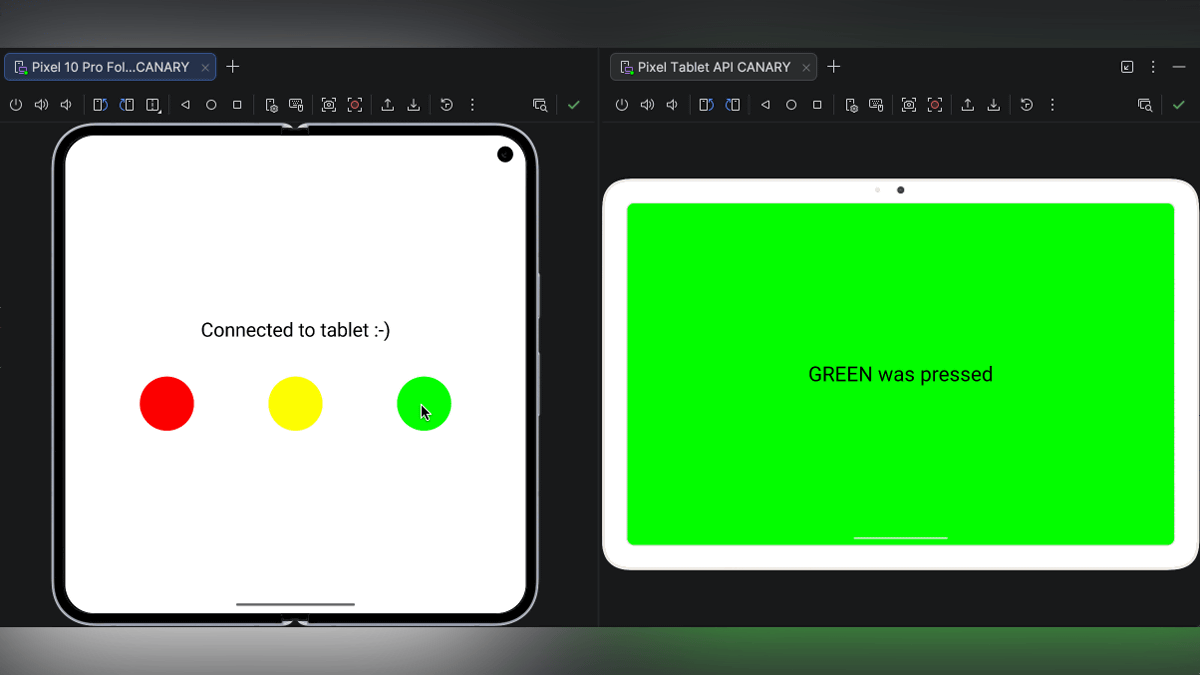
Task: Rotate the tablet emulator counterclockwise
Action: [x=707, y=104]
